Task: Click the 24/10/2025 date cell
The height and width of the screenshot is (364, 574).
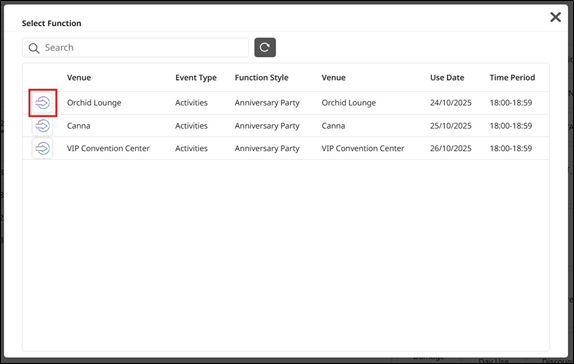Action: click(451, 103)
